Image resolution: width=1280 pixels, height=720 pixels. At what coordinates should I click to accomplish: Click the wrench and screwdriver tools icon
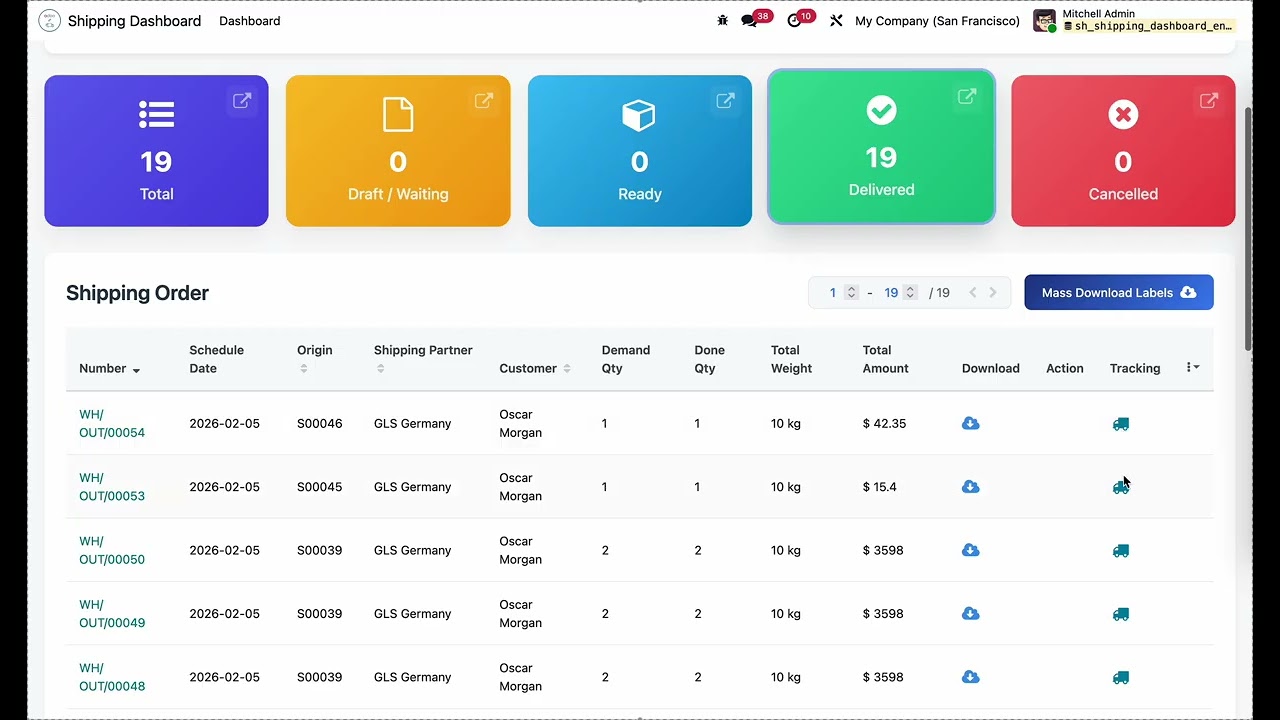(836, 21)
